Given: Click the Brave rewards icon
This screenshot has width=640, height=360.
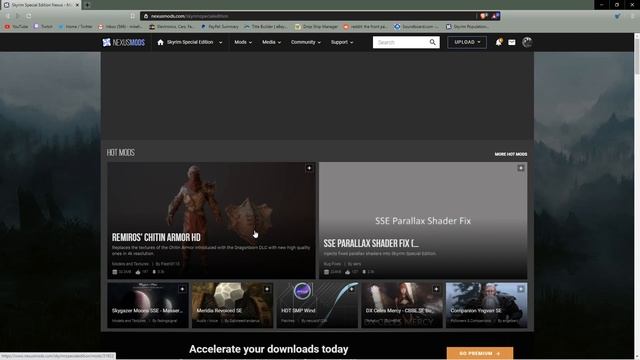Looking at the screenshot, I should [x=495, y=16].
